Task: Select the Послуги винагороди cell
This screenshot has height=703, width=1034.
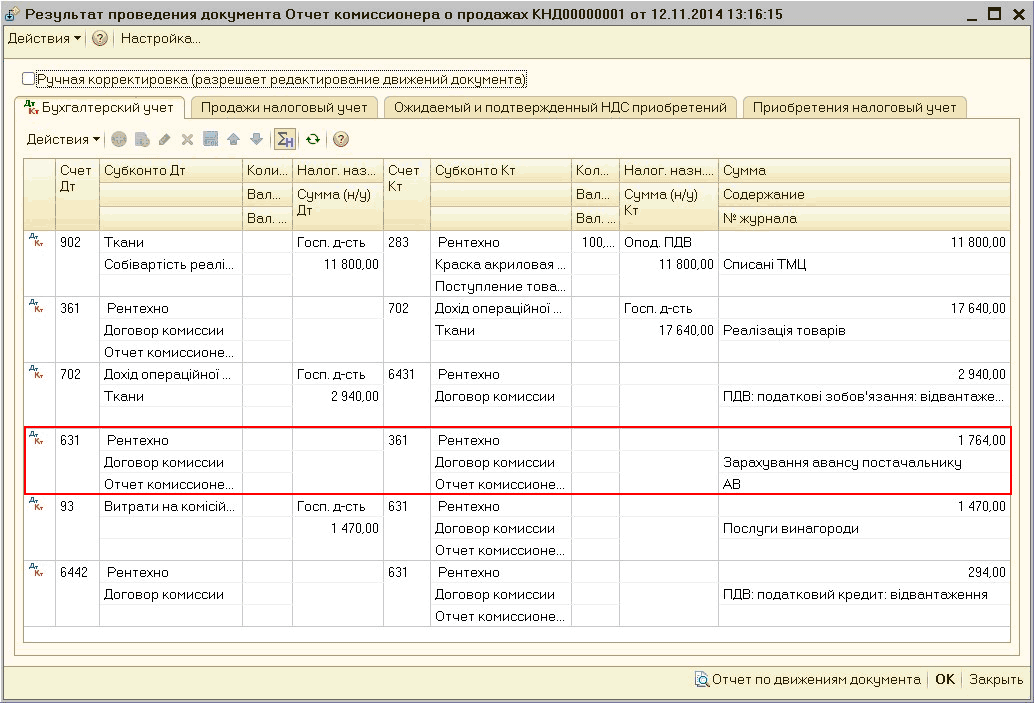Action: tap(864, 528)
